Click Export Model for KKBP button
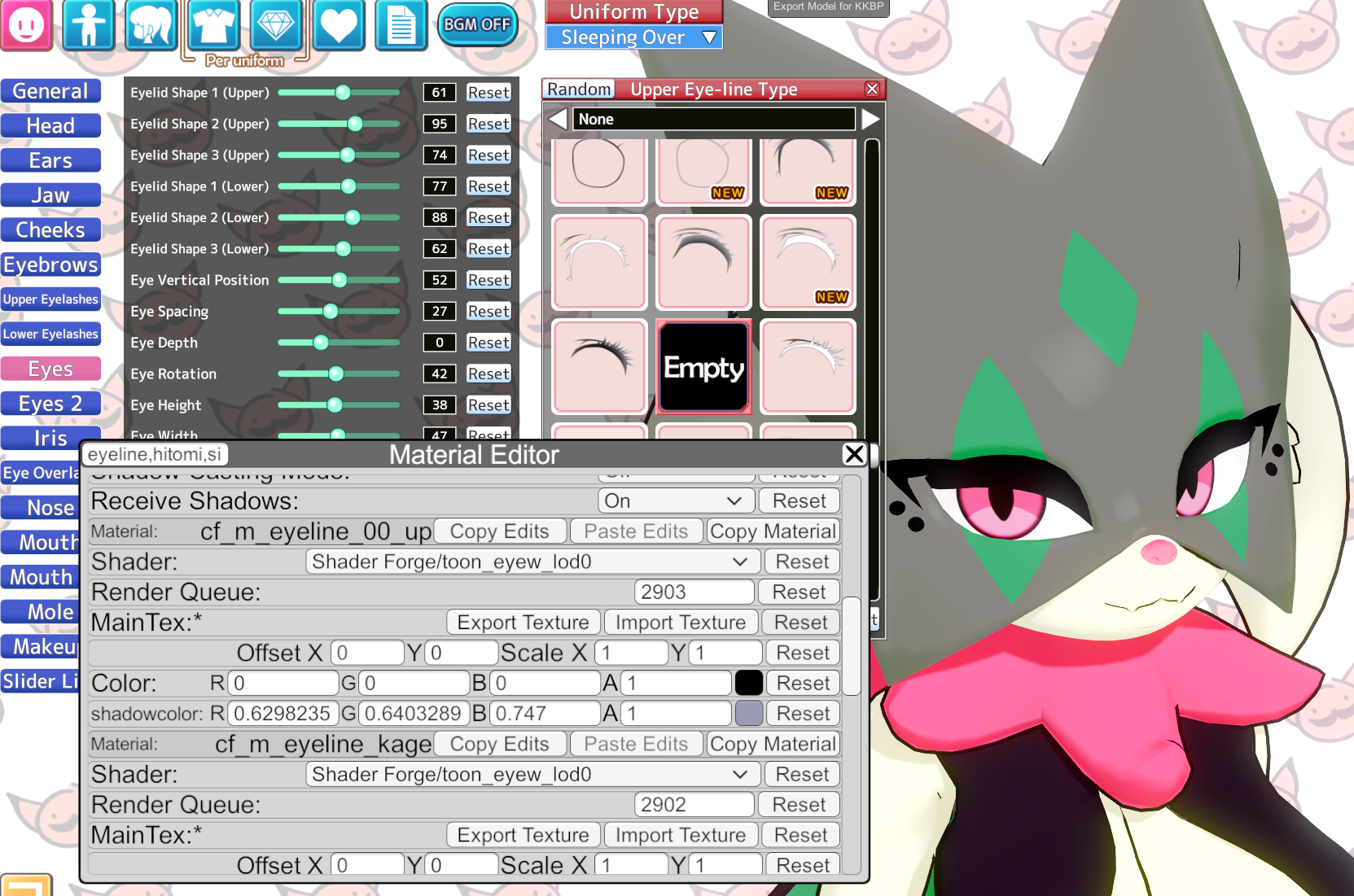The width and height of the screenshot is (1354, 896). tap(828, 7)
